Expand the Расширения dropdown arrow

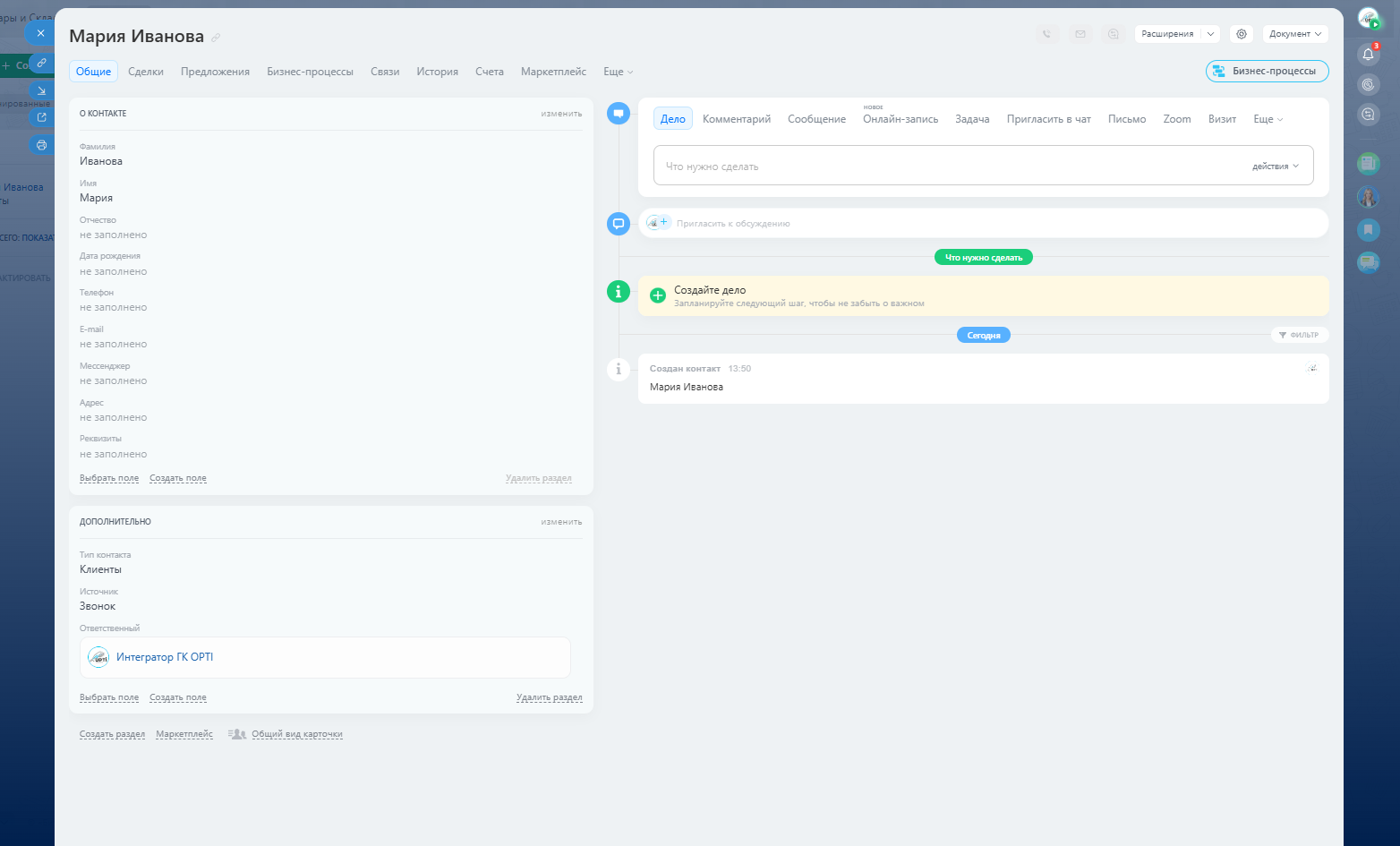1210,34
